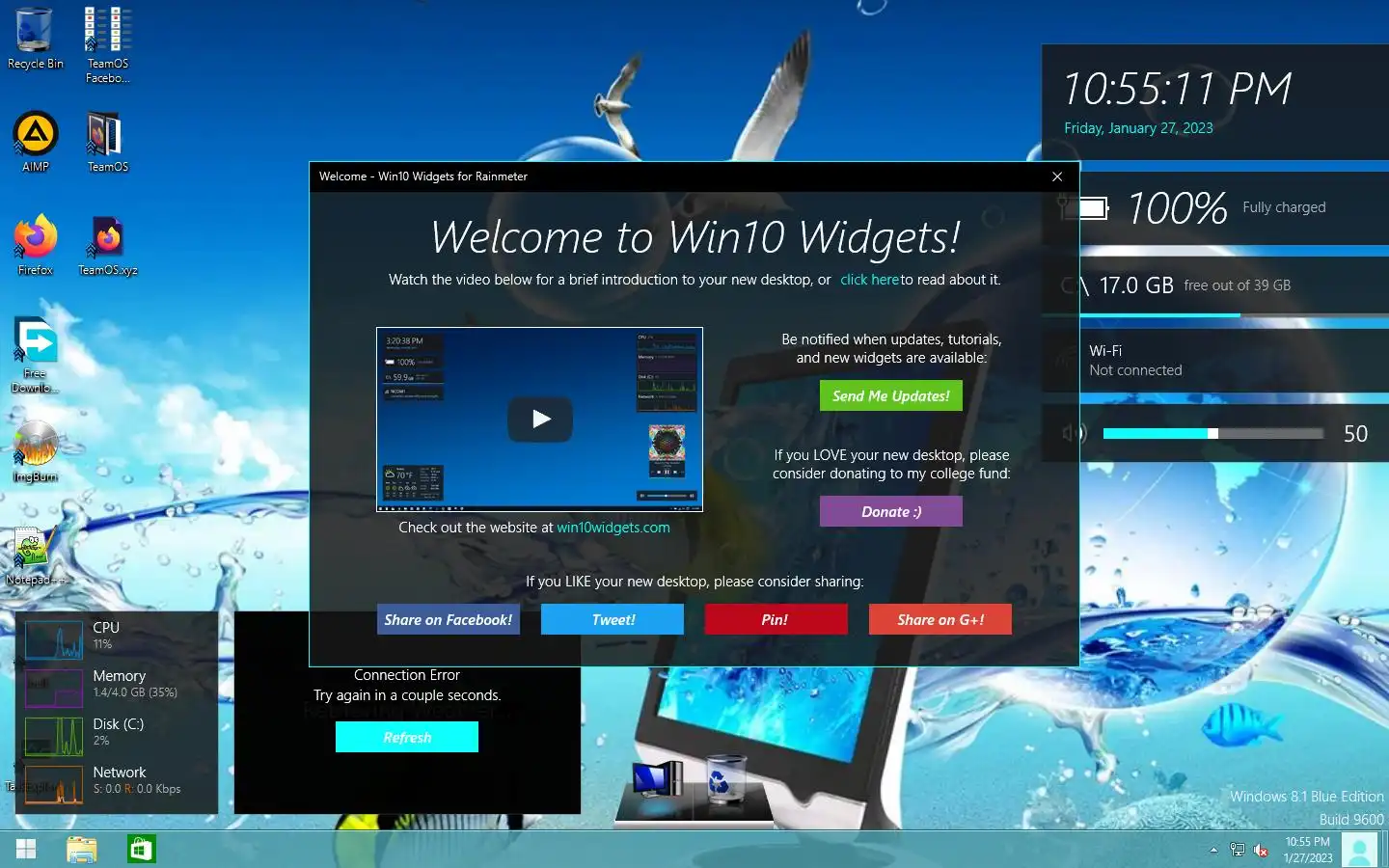The image size is (1389, 868).
Task: Click the 100% Fully charged text
Action: pyautogui.click(x=1226, y=208)
